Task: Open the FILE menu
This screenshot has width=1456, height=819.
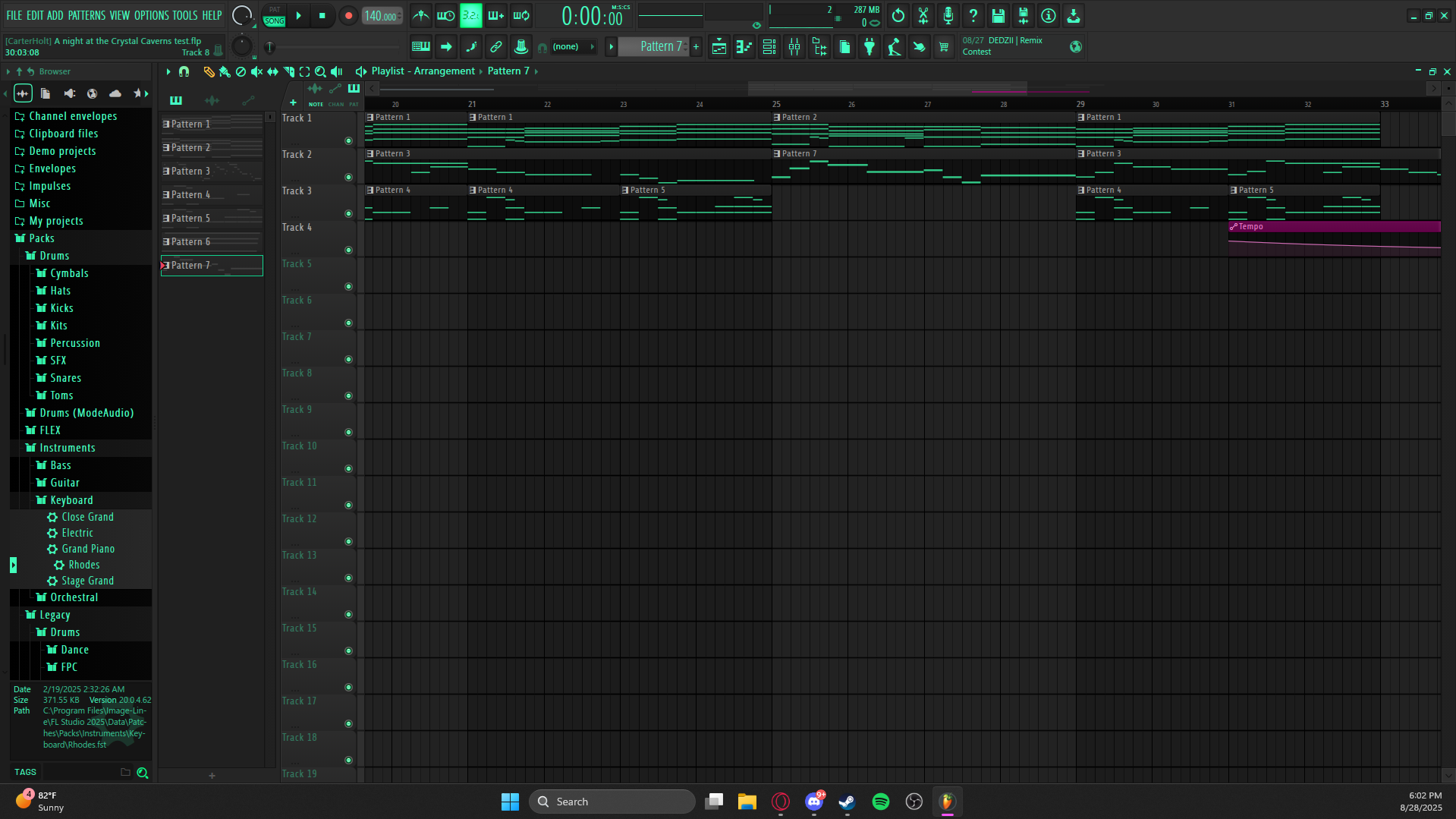Action: click(14, 15)
